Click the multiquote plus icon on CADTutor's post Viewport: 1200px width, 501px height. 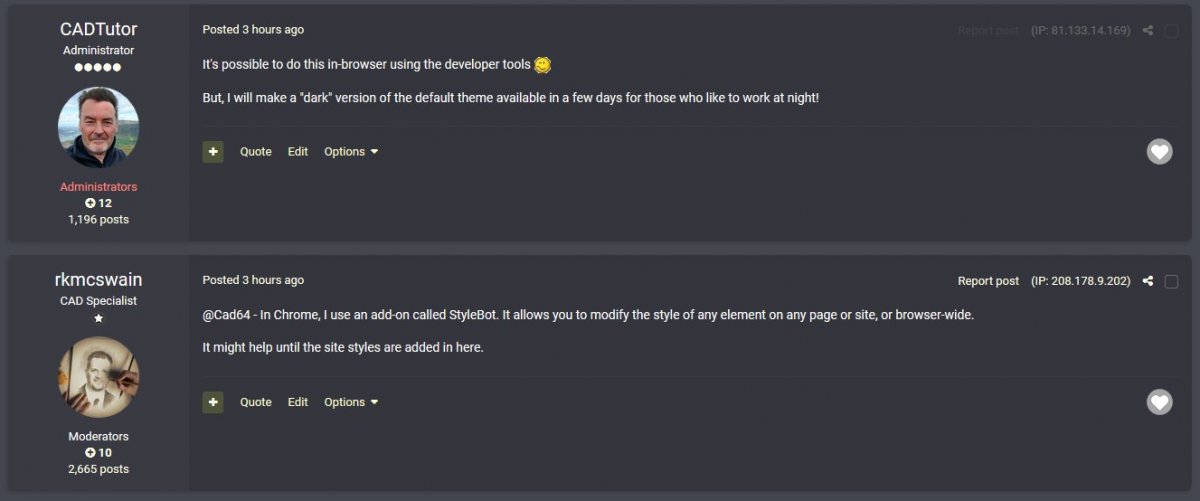pyautogui.click(x=212, y=152)
